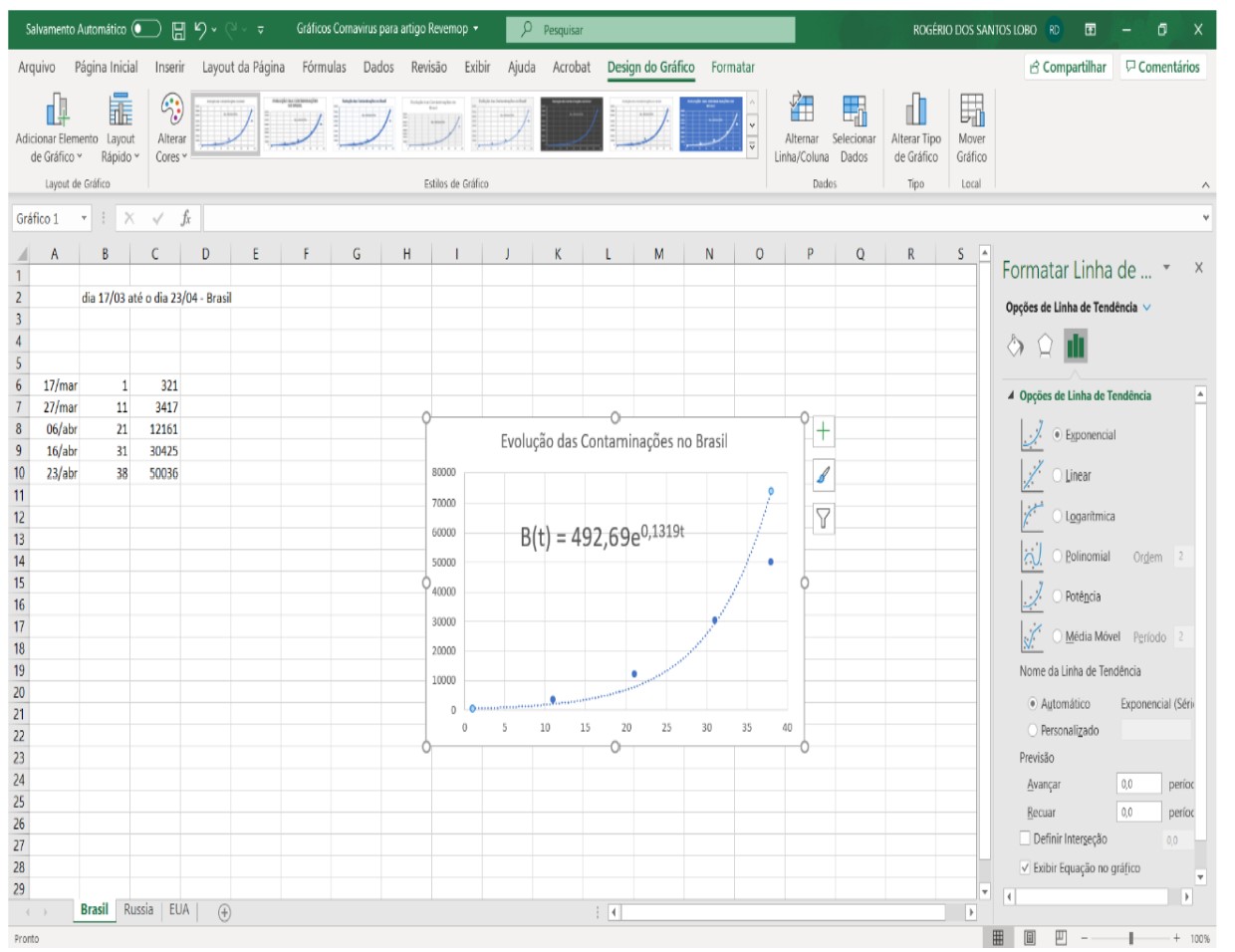Screen dimensions: 1235x952
Task: Open Name Box dropdown arrow
Action: (85, 218)
